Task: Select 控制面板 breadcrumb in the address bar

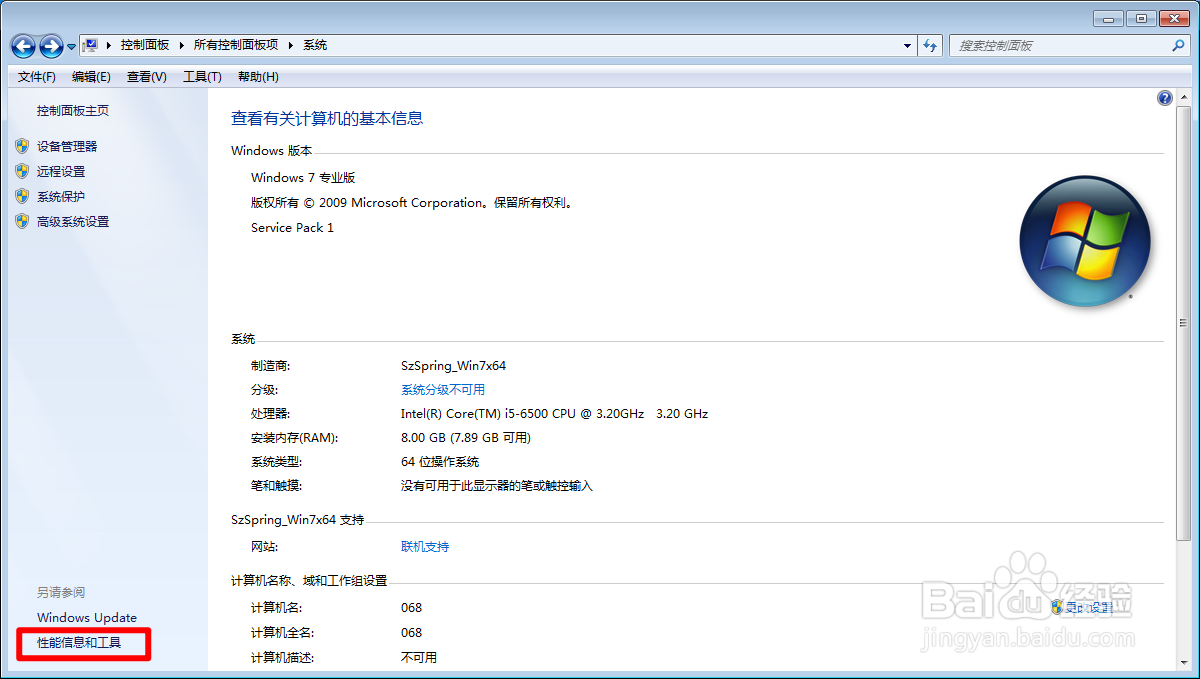Action: [145, 45]
